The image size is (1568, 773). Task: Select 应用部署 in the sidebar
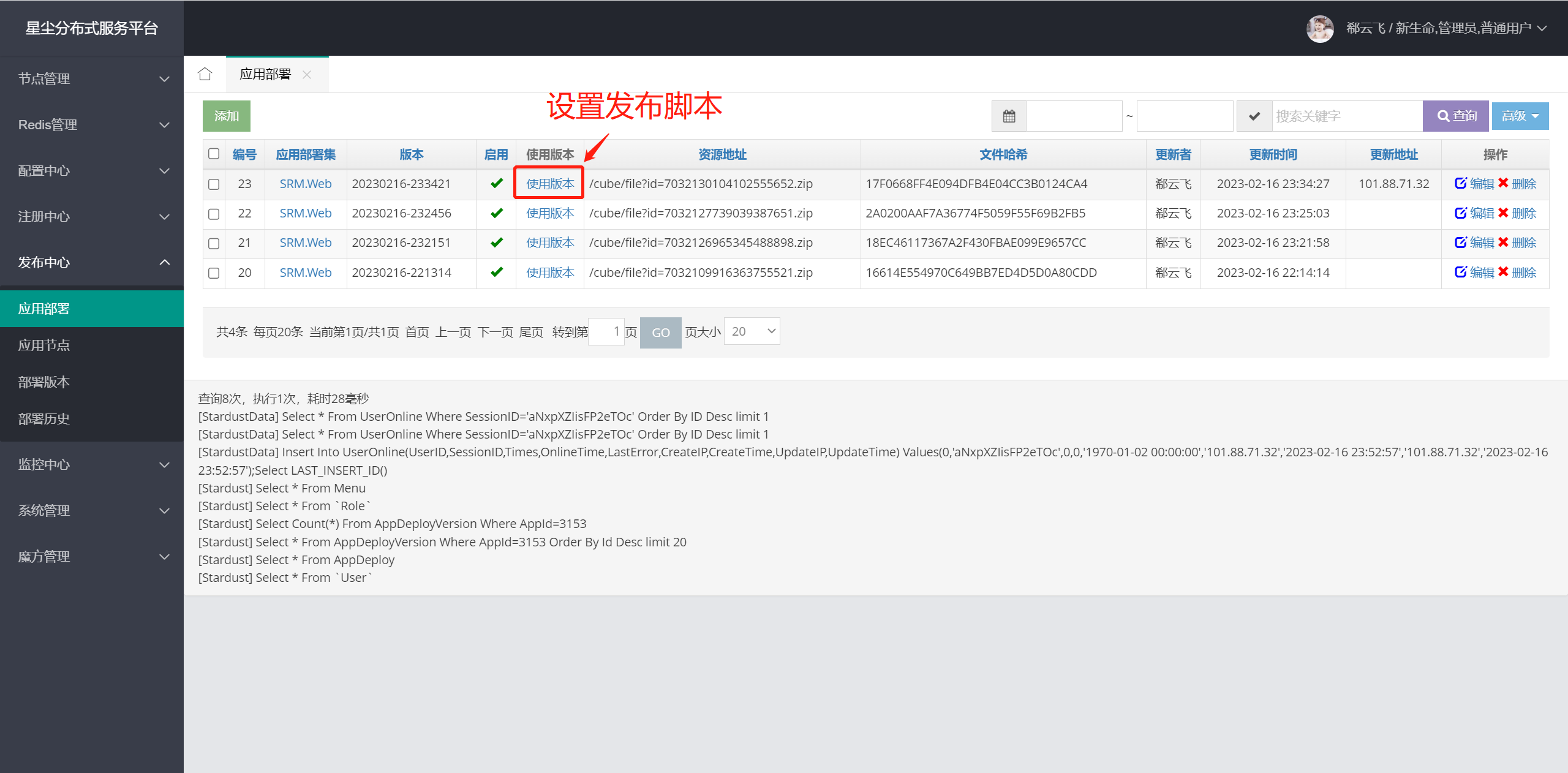[x=92, y=309]
